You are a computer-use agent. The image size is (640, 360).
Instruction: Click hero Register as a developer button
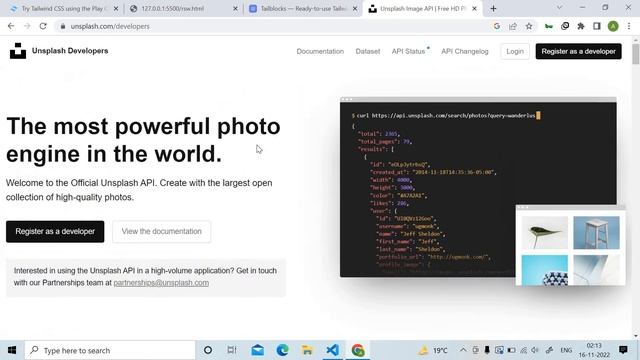[x=55, y=231]
